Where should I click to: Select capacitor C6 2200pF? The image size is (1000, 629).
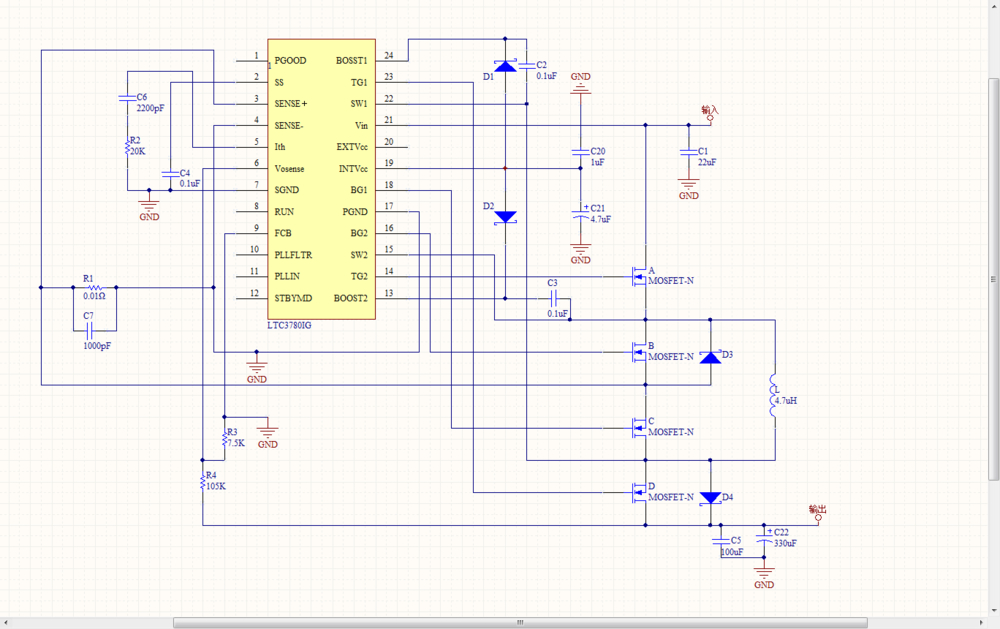click(128, 98)
